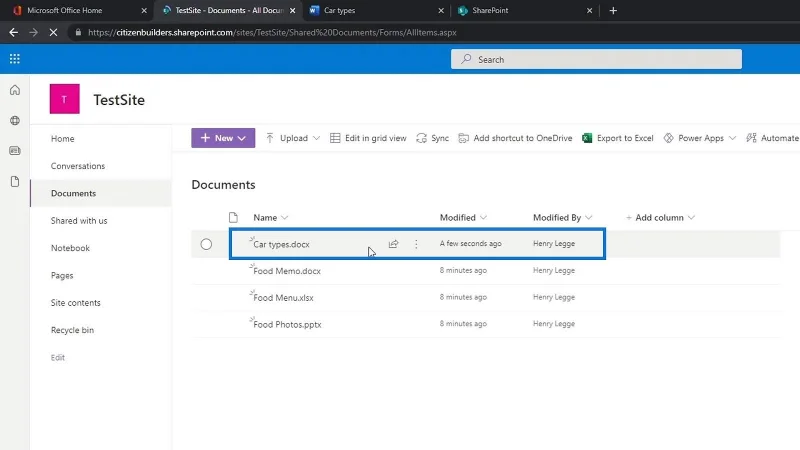The height and width of the screenshot is (450, 800).
Task: Select the Car types.docx row circle
Action: click(x=206, y=244)
